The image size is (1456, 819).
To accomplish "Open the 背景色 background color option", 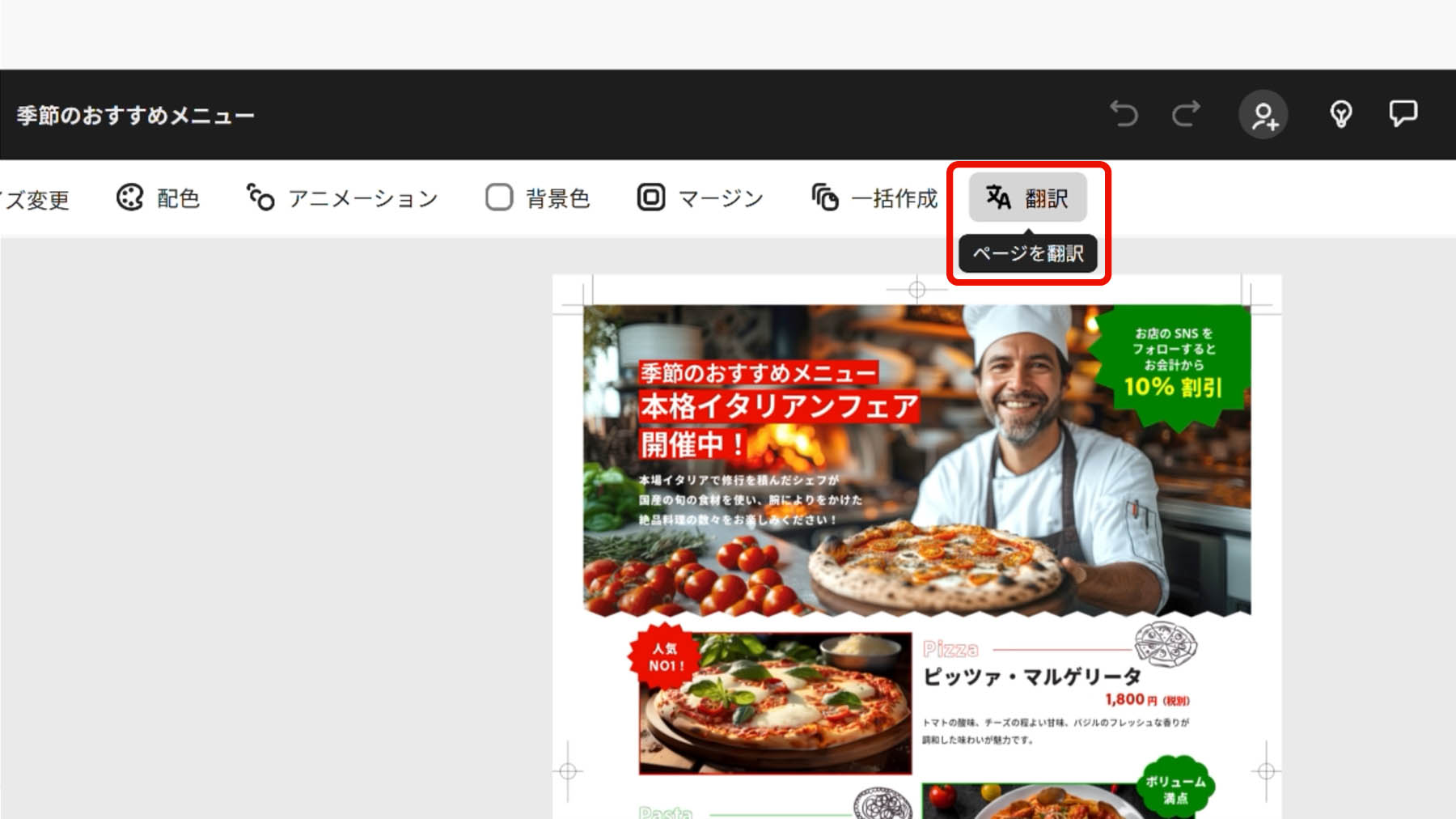I will 538,197.
